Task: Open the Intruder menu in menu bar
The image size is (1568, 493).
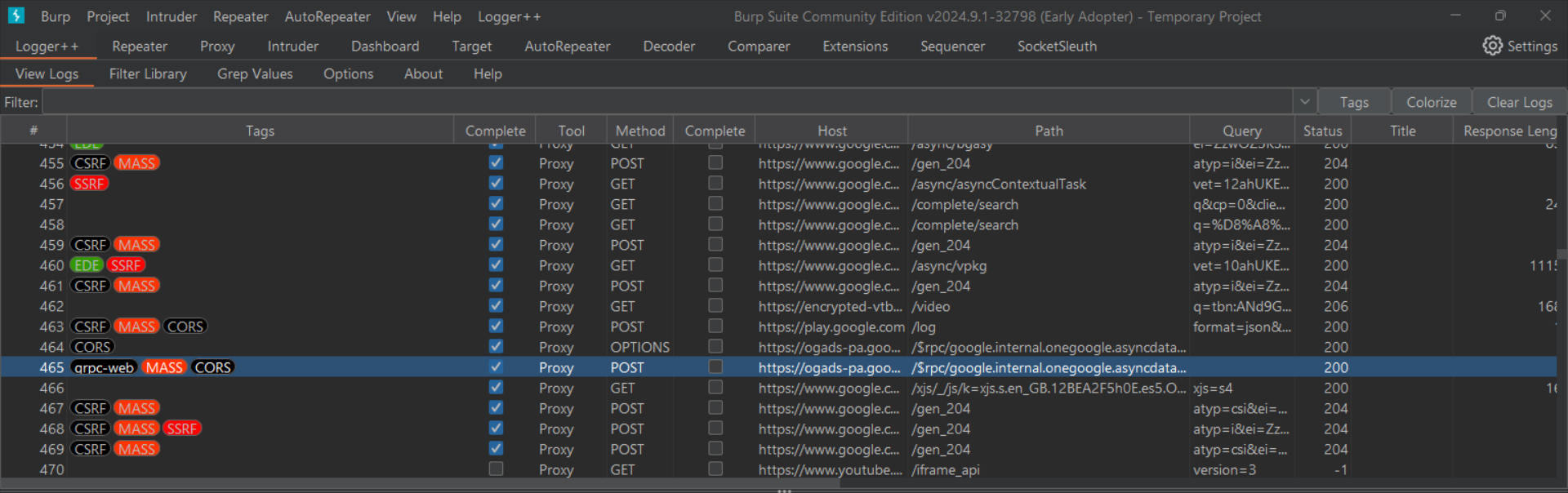Action: point(171,16)
